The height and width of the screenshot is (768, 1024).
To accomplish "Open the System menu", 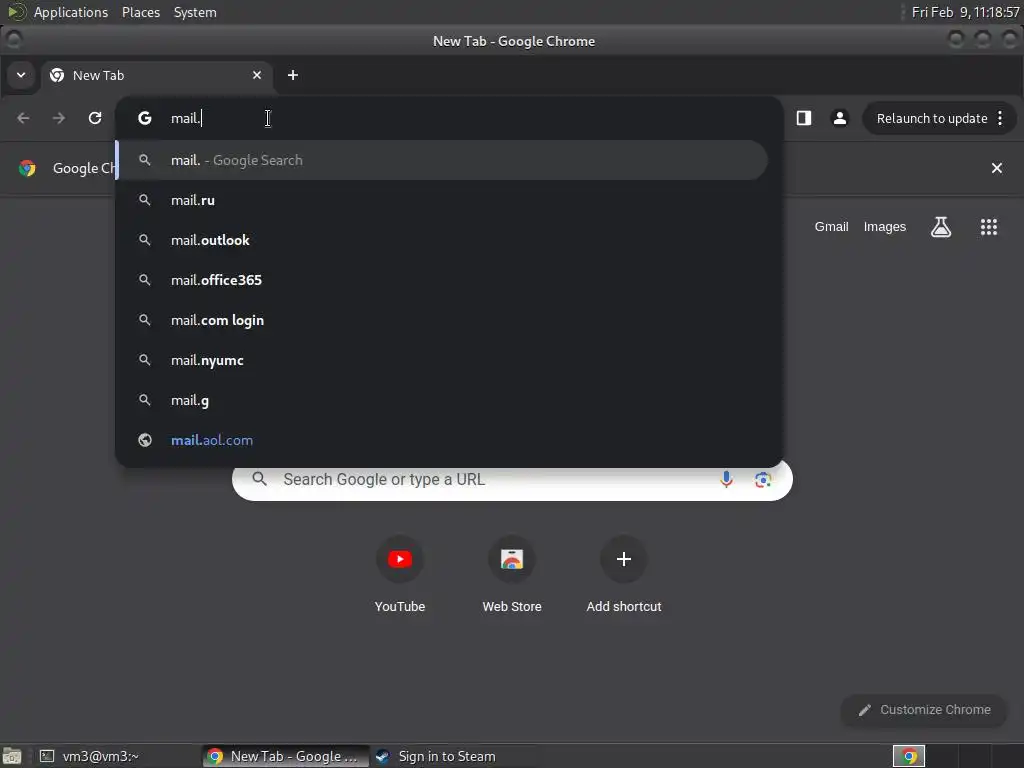I will point(195,12).
